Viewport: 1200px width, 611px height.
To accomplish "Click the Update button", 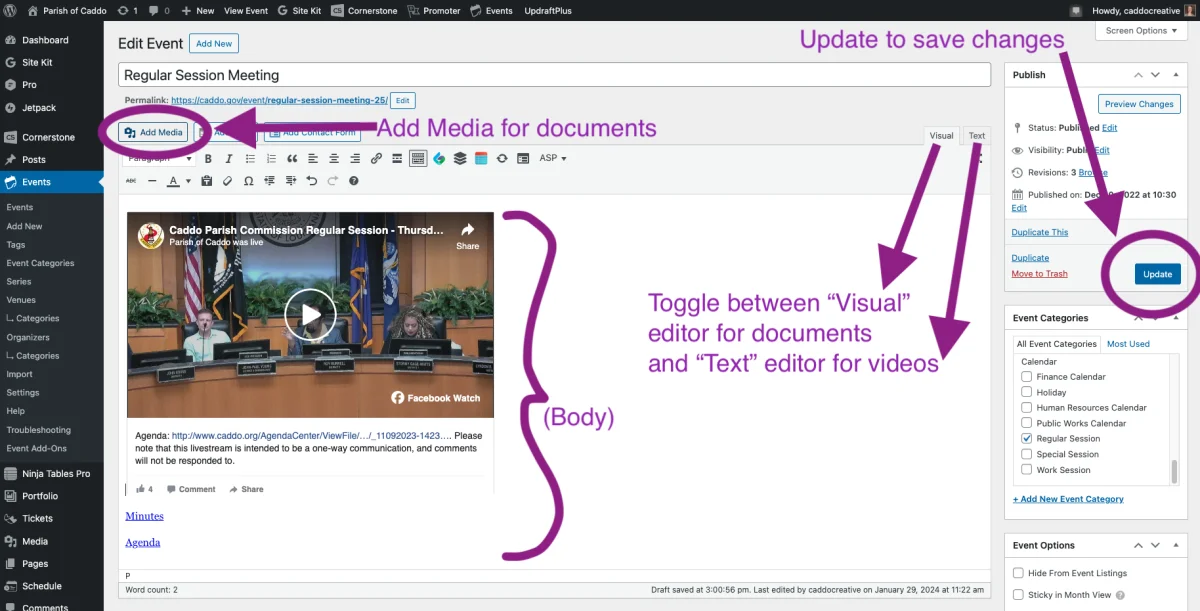I will point(1157,274).
